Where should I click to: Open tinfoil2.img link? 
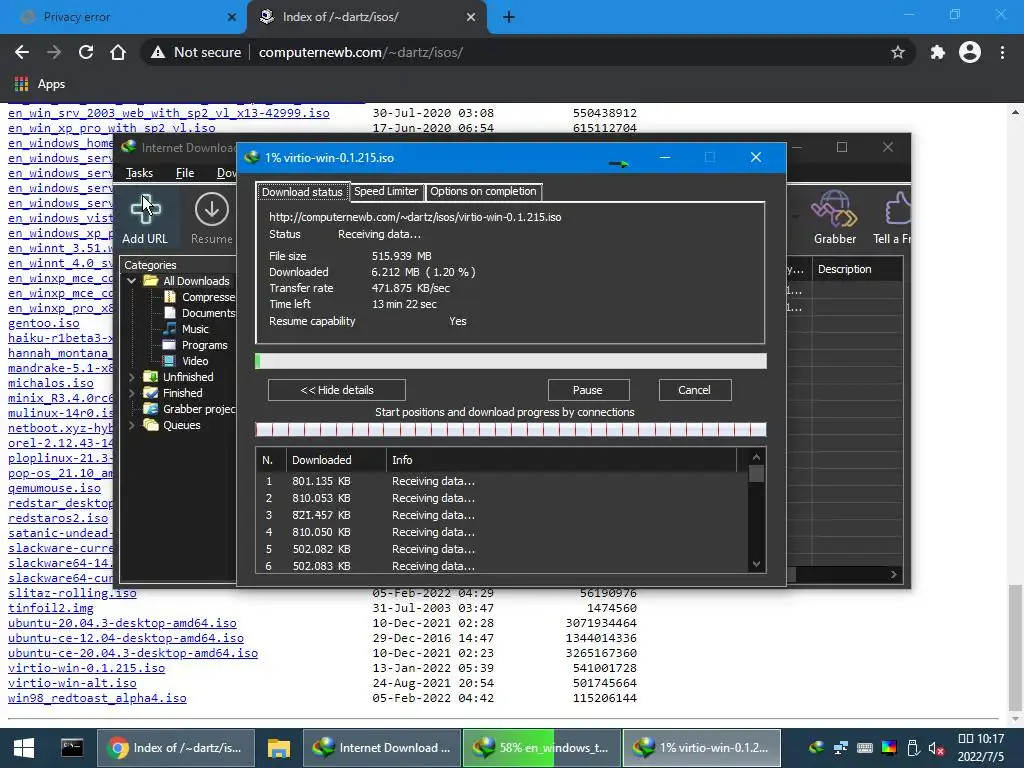point(50,608)
